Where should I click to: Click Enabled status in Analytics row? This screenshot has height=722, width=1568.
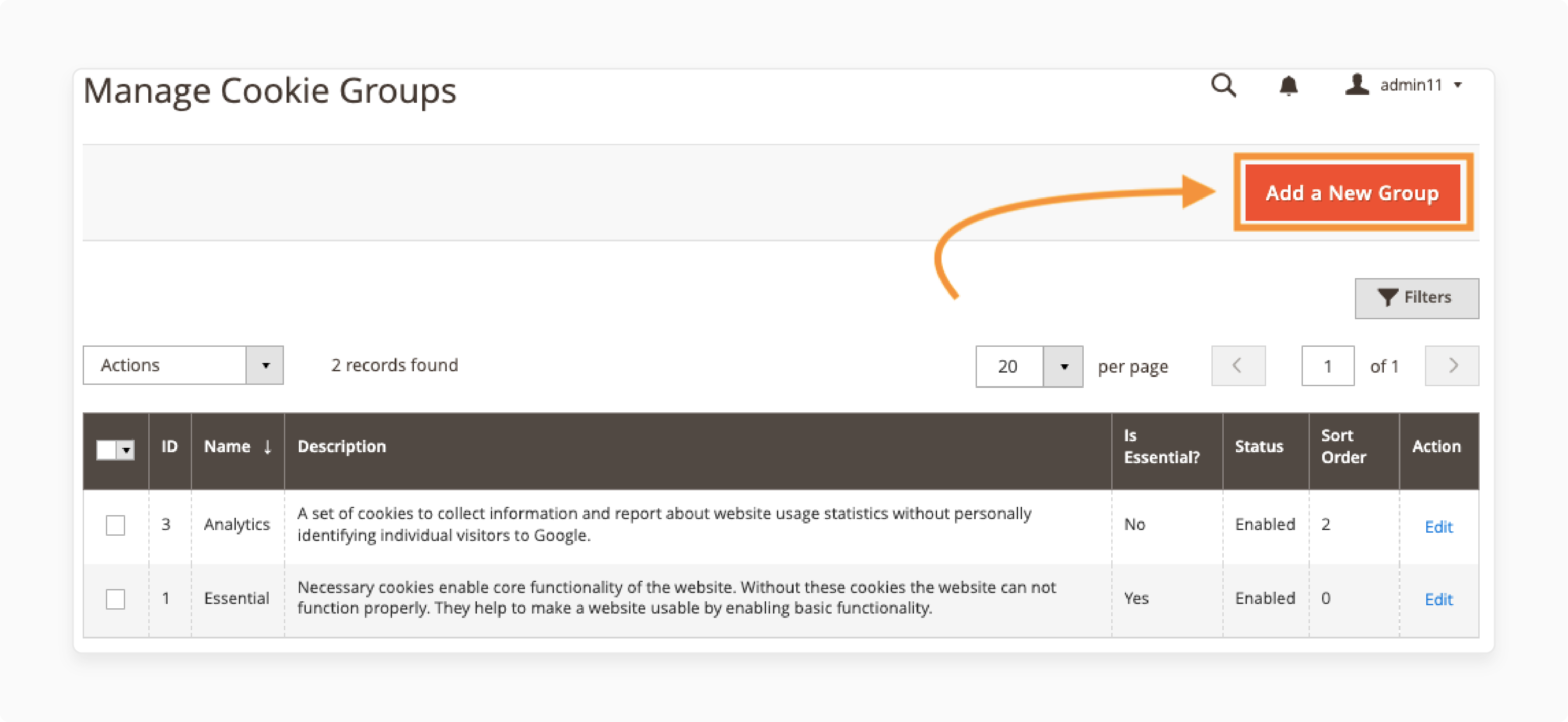(x=1264, y=525)
